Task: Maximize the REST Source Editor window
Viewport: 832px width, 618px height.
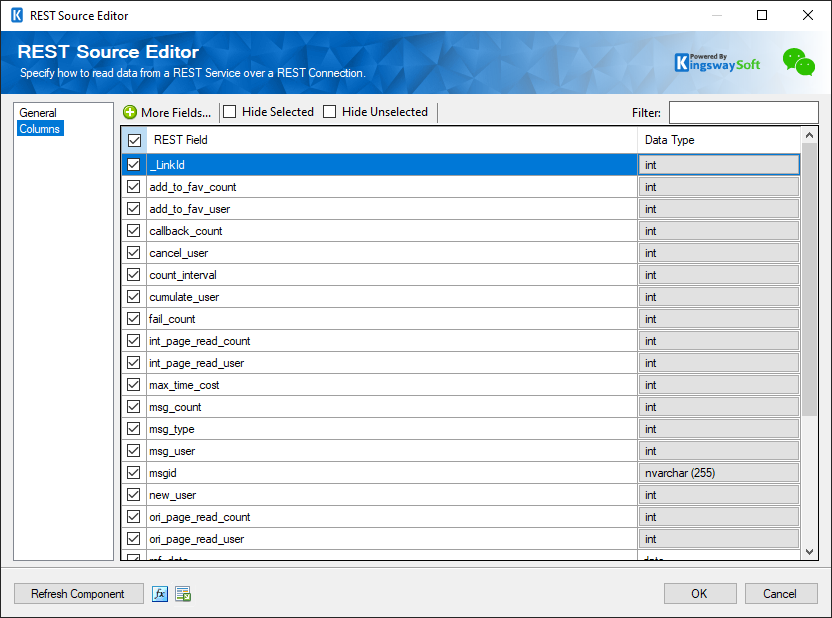Action: [762, 15]
